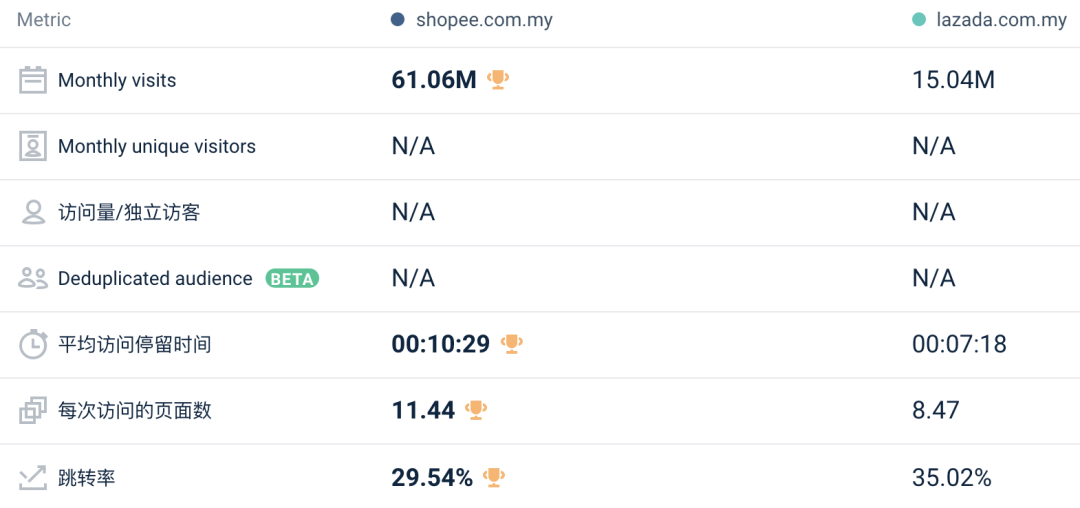Click the stacked pages icon beside 每次访问的页面数
The height and width of the screenshot is (508, 1080).
[x=33, y=410]
